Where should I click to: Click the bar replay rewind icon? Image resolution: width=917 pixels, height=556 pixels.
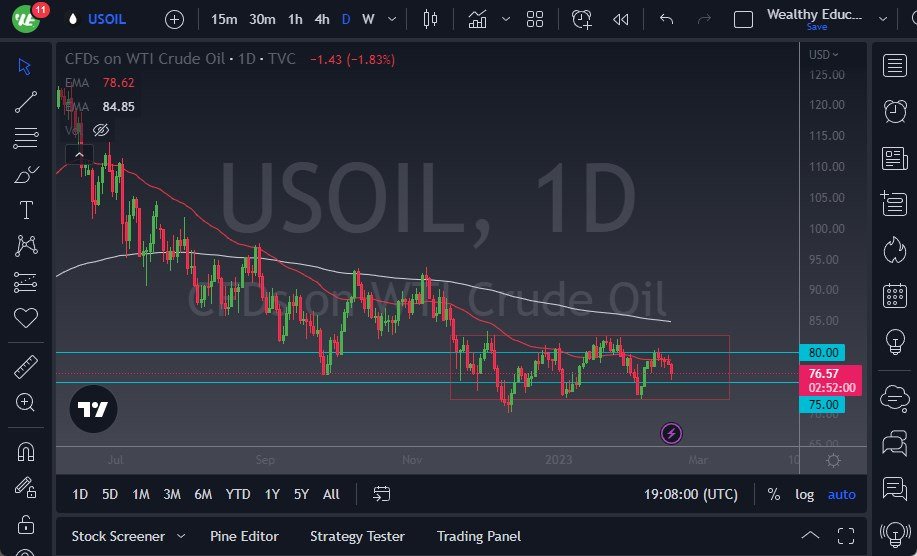click(621, 19)
